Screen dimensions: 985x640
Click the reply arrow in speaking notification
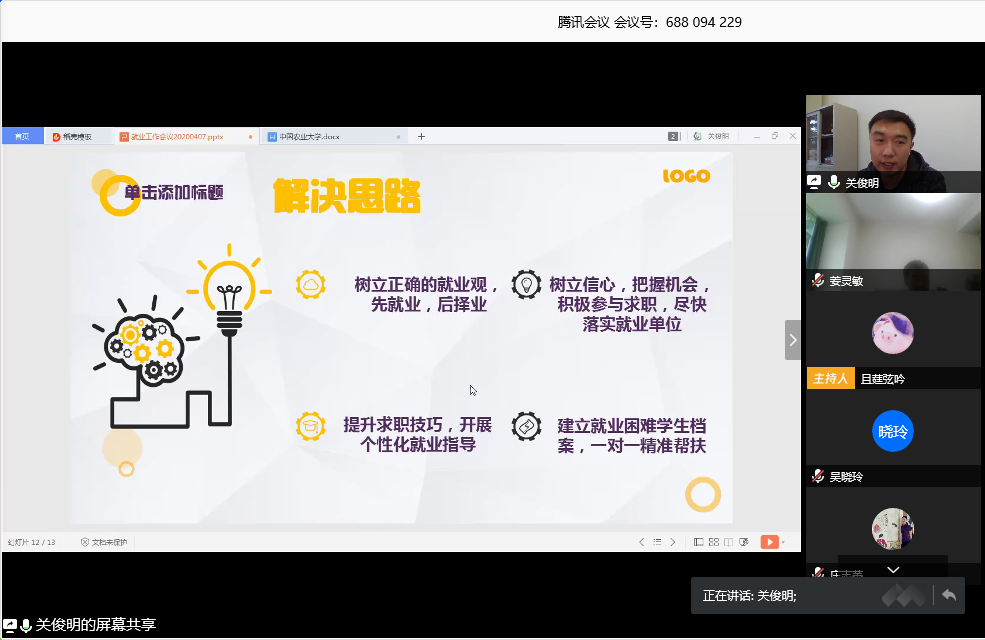point(949,595)
